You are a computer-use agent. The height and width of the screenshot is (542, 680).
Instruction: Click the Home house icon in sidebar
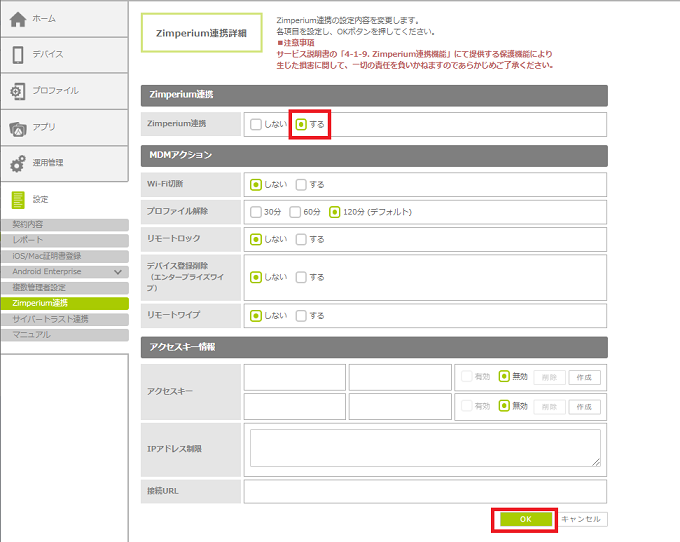click(x=18, y=19)
